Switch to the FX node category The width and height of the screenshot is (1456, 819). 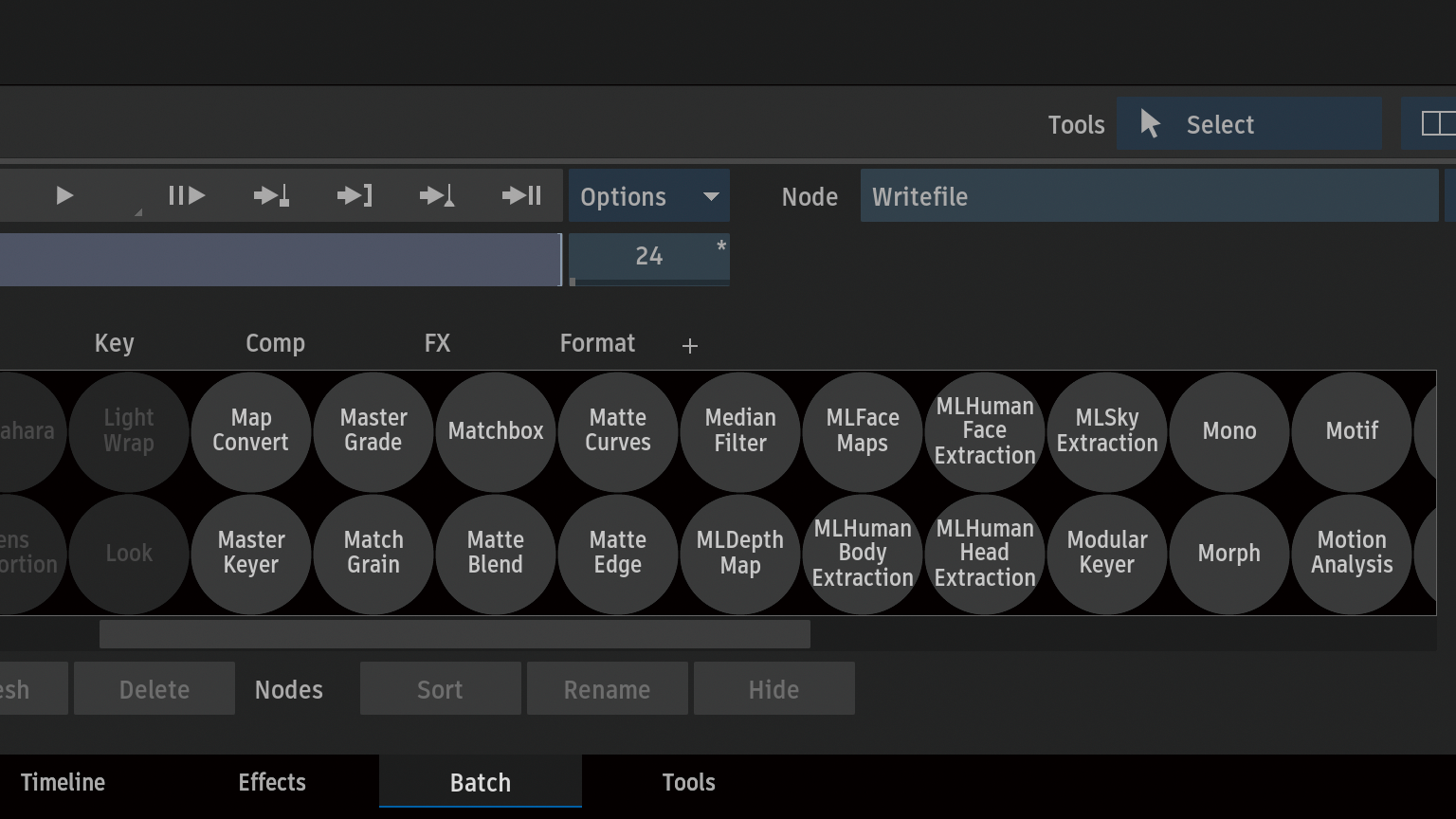coord(437,343)
